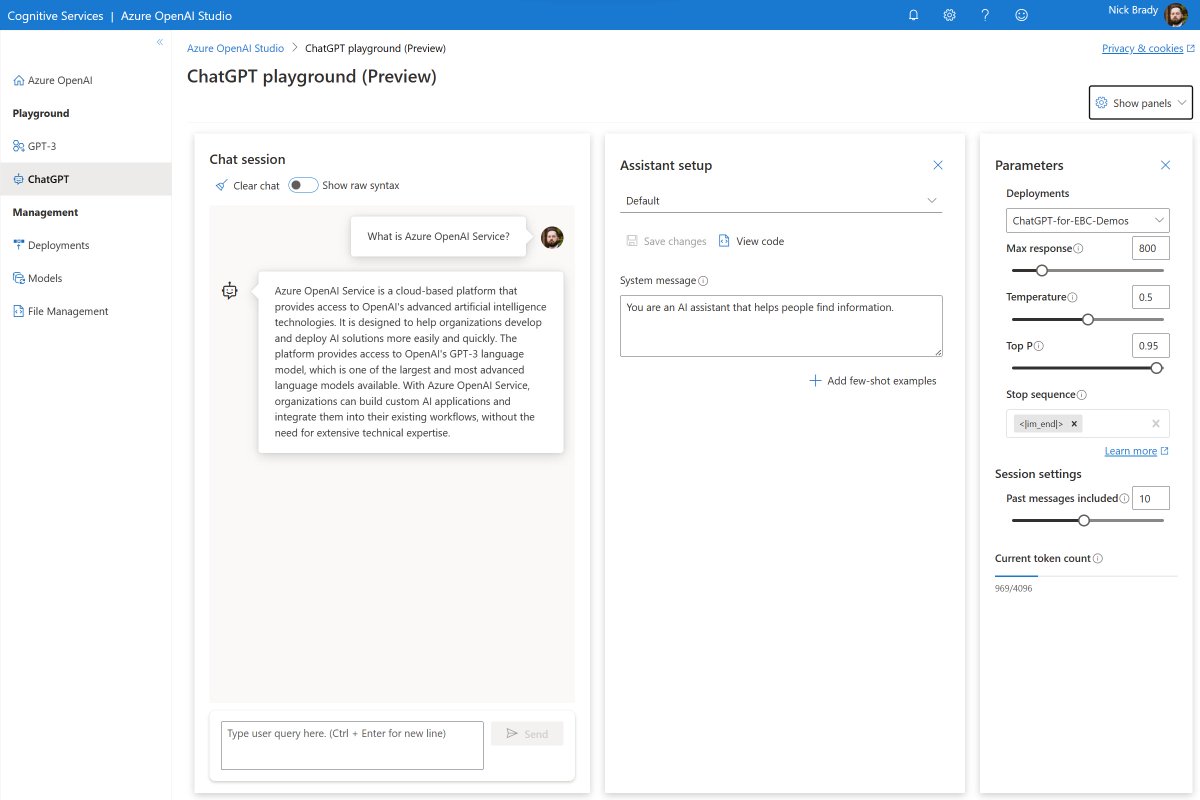The width and height of the screenshot is (1200, 800).
Task: Select ChatGPT in the Playground menu
Action: point(50,178)
